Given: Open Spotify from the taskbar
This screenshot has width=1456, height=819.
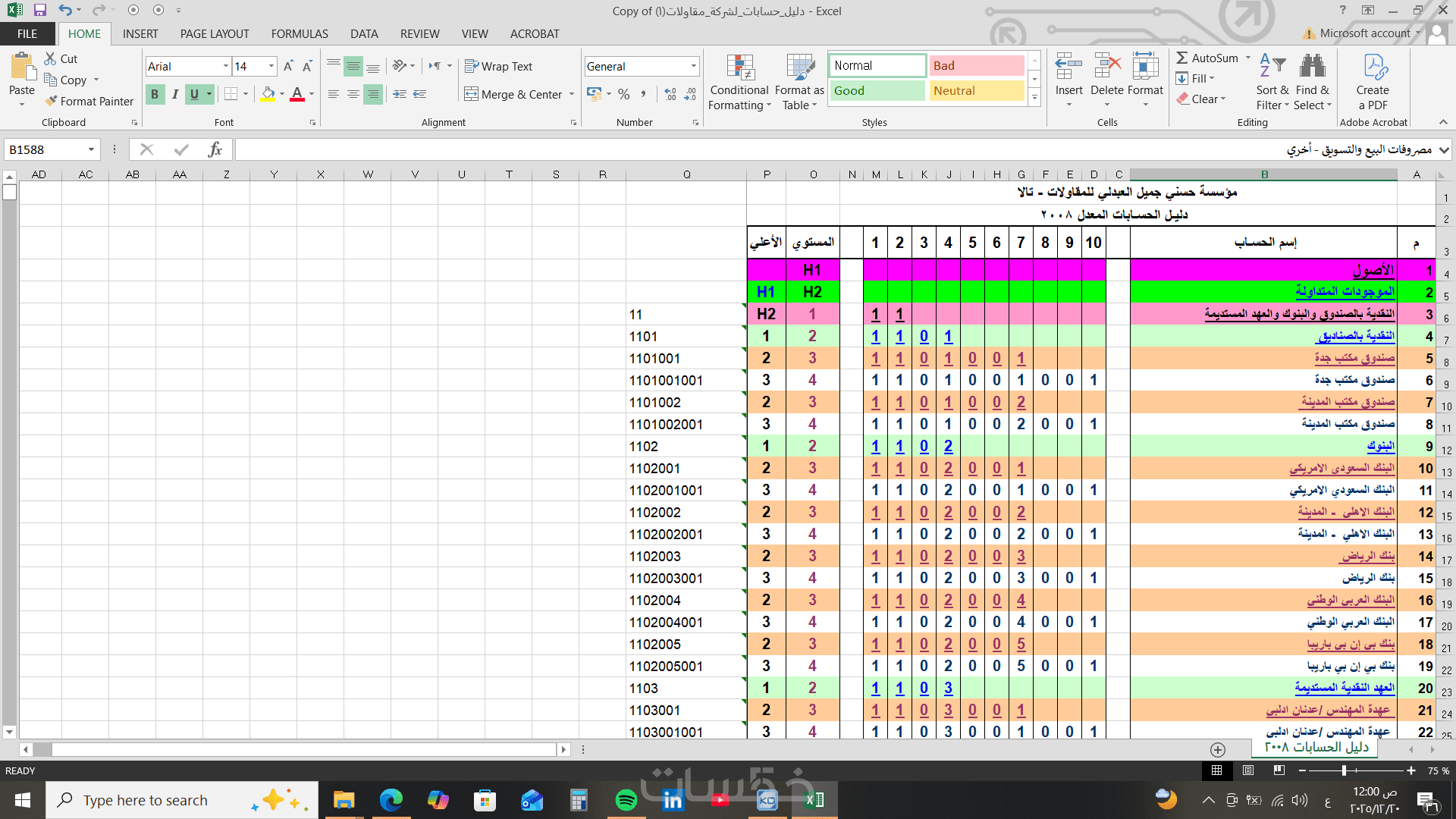Looking at the screenshot, I should [x=626, y=800].
